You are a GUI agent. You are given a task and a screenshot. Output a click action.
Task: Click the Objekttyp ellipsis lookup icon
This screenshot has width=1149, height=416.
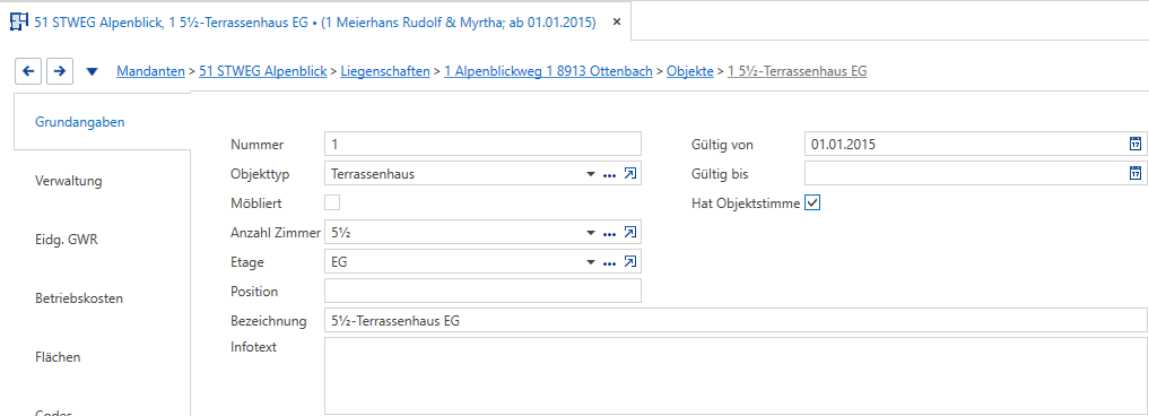[609, 174]
